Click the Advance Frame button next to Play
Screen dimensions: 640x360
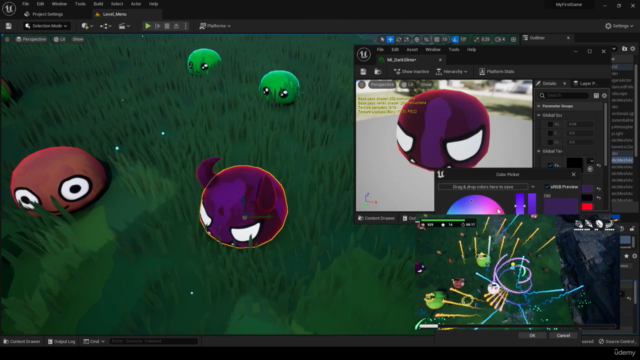pyautogui.click(x=158, y=26)
